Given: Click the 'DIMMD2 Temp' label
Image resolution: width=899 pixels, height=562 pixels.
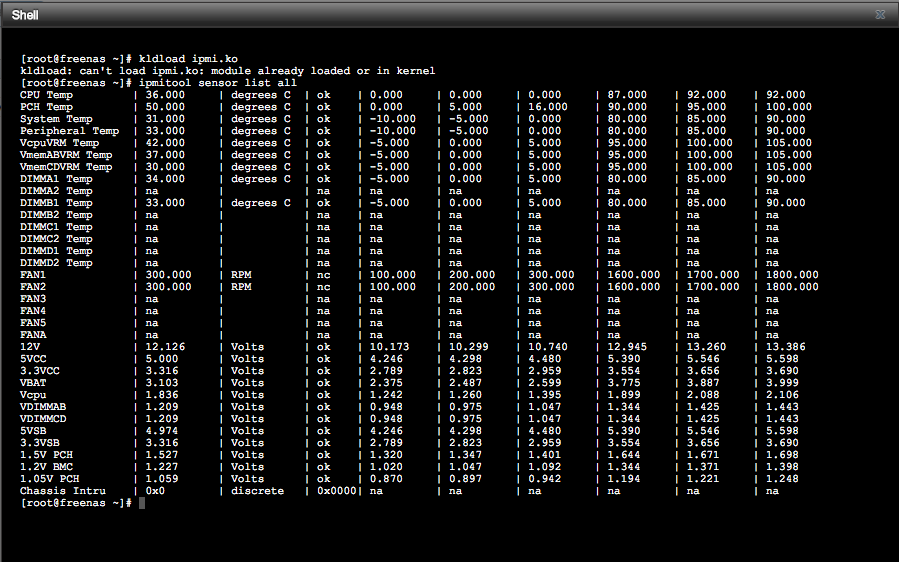Looking at the screenshot, I should pyautogui.click(x=56, y=264).
